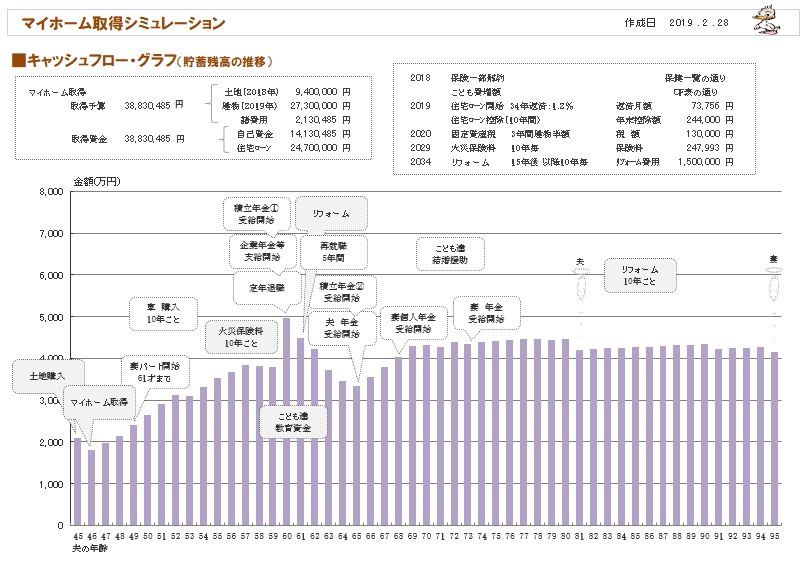Viewport: 809px width, 564px height.
Task: Click the 返済月額 value 73,756
Action: point(707,103)
